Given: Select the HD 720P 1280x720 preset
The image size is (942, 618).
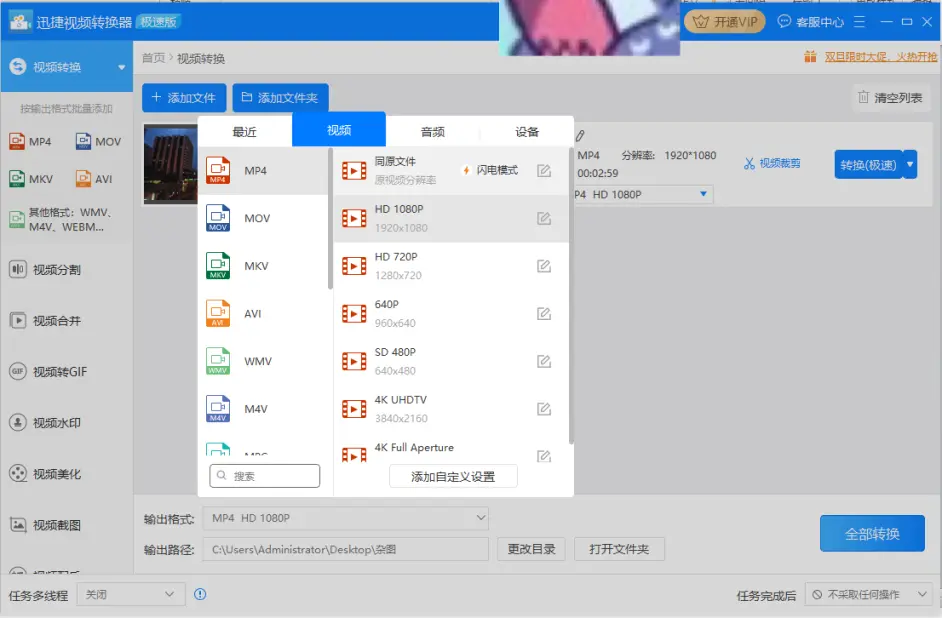Looking at the screenshot, I should click(451, 265).
